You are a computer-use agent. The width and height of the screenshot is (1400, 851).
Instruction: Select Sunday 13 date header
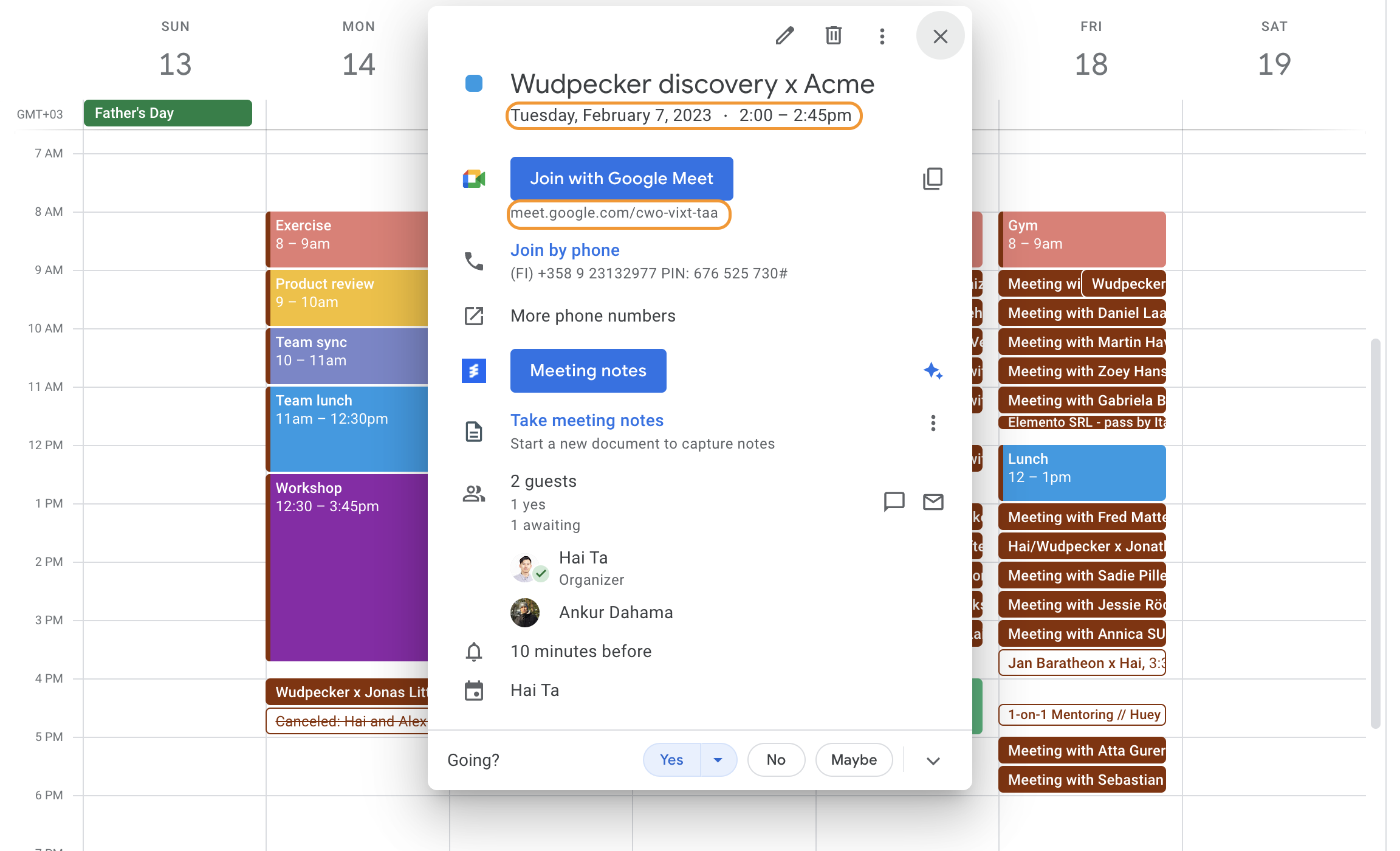click(x=175, y=63)
